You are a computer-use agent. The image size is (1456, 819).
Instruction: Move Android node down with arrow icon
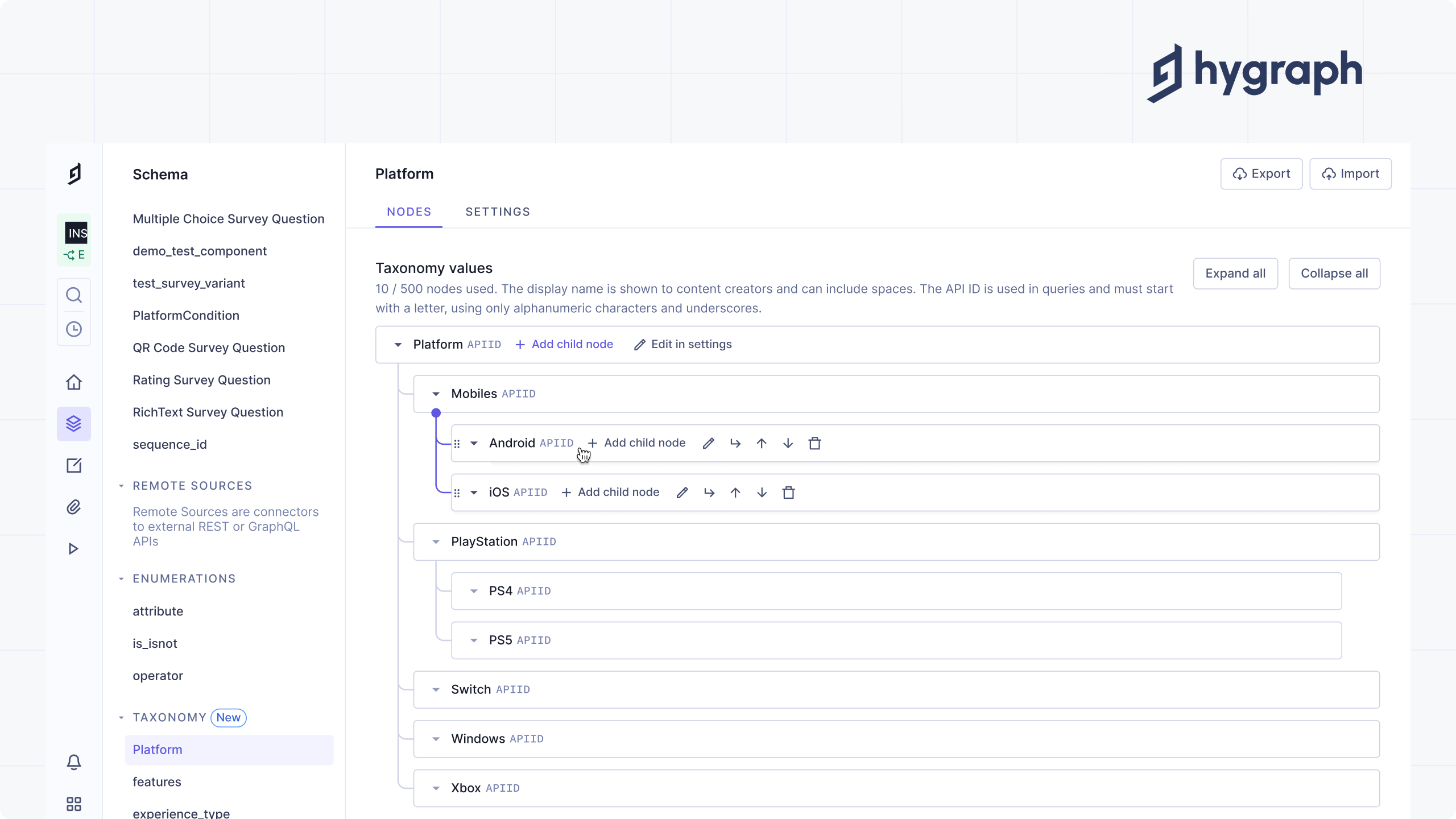click(x=788, y=443)
